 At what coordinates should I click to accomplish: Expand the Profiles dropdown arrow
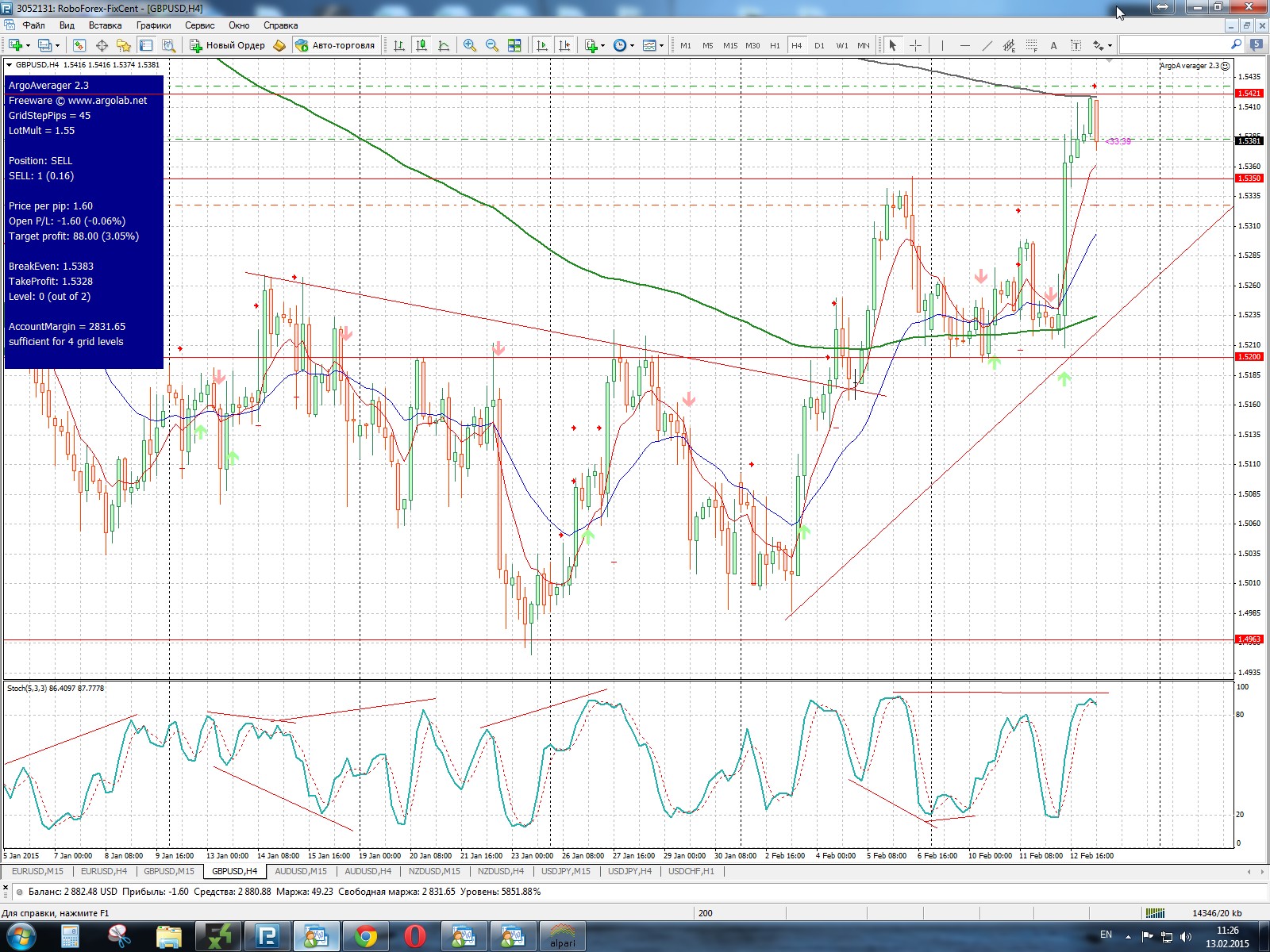(x=57, y=45)
